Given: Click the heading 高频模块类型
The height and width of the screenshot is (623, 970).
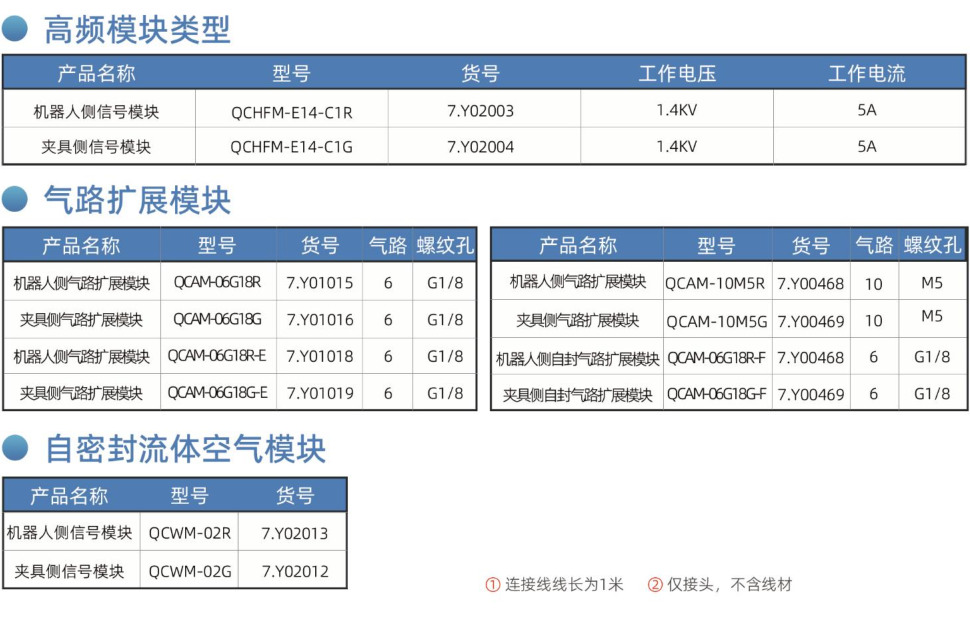Looking at the screenshot, I should (137, 29).
